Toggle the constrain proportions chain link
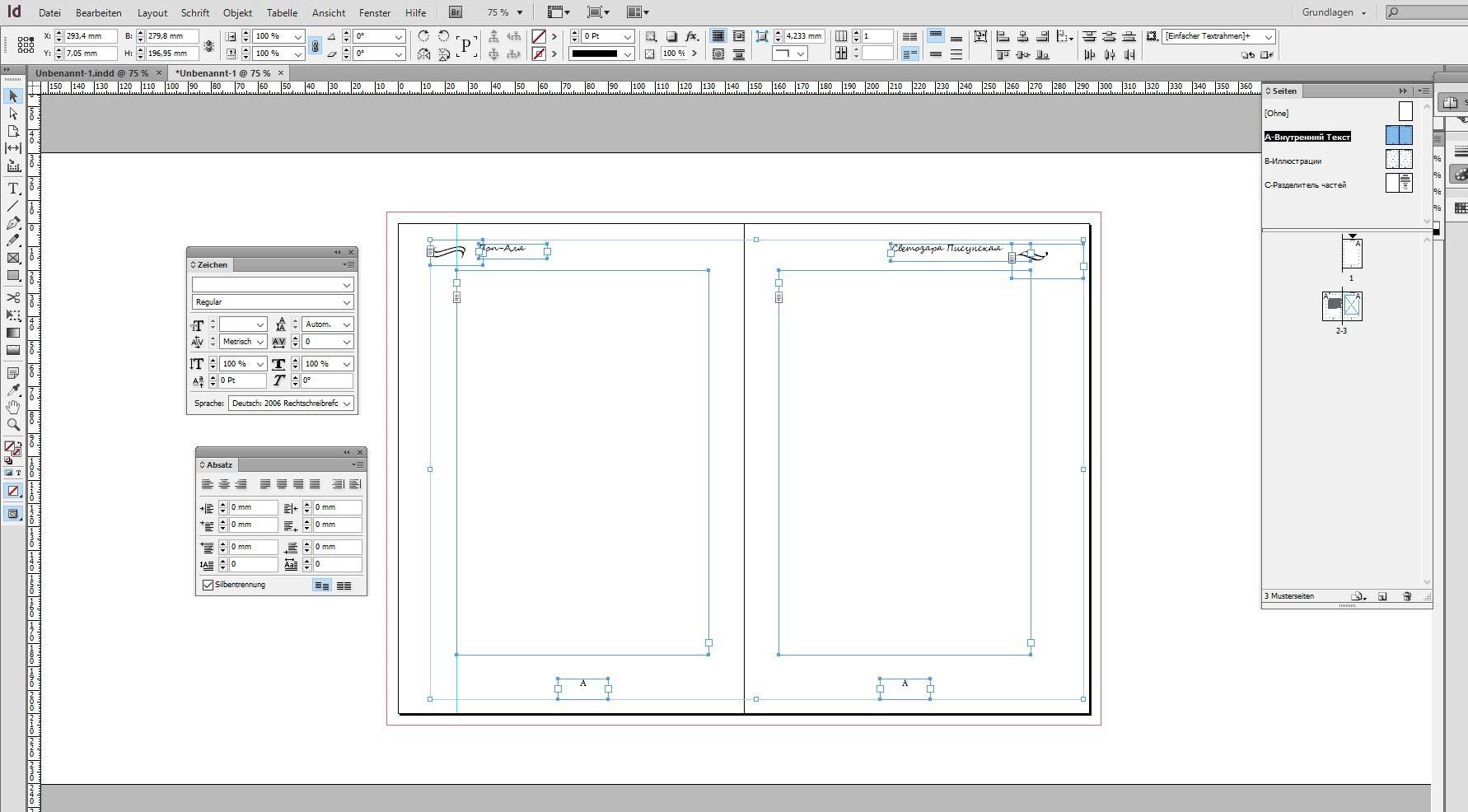 click(x=315, y=46)
